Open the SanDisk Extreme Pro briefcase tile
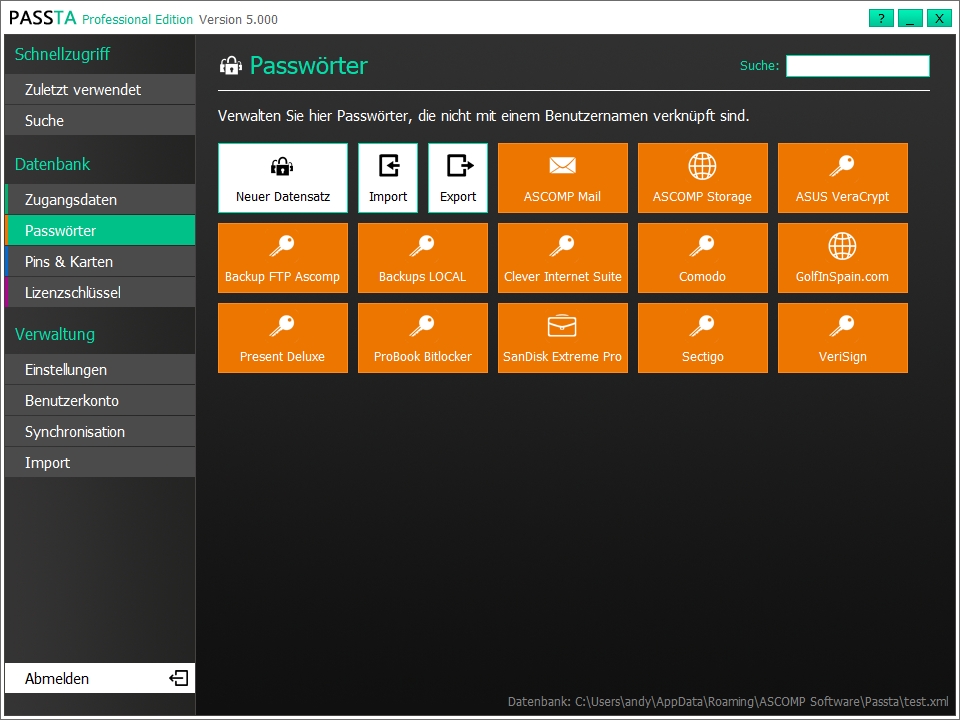This screenshot has width=960, height=720. [x=563, y=338]
